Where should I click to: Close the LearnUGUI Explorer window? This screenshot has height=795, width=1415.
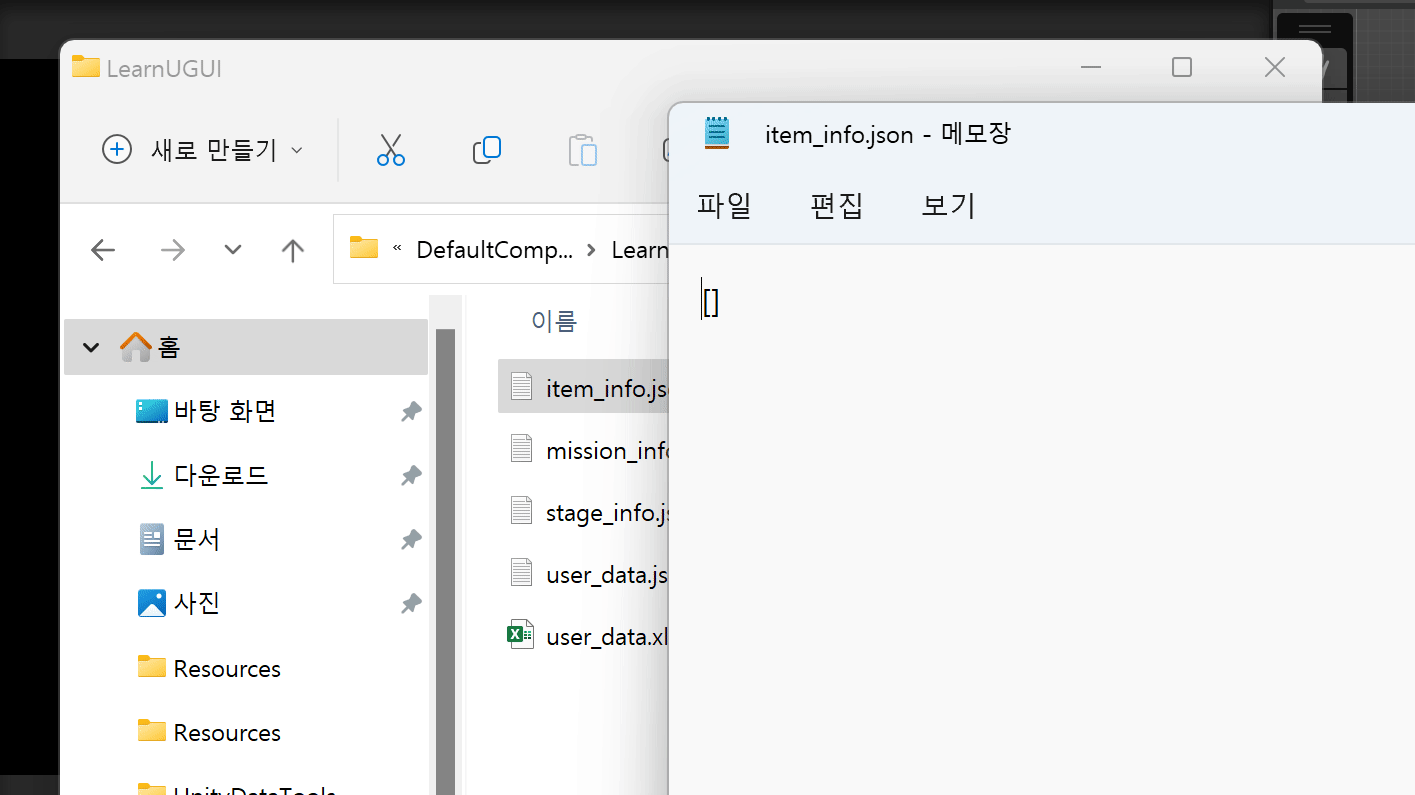(1275, 67)
